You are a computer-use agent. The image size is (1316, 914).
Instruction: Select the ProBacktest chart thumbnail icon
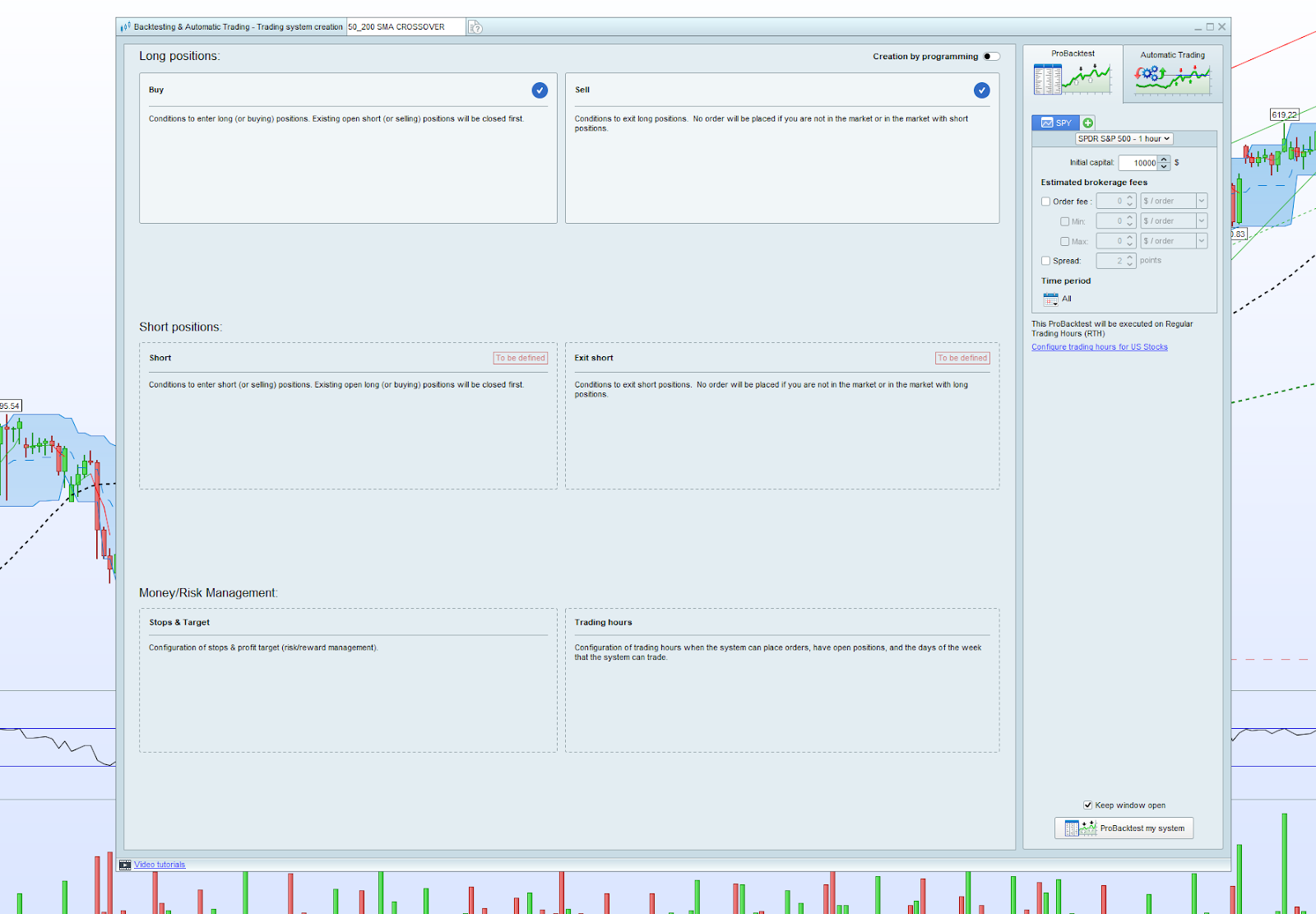coord(1073,79)
